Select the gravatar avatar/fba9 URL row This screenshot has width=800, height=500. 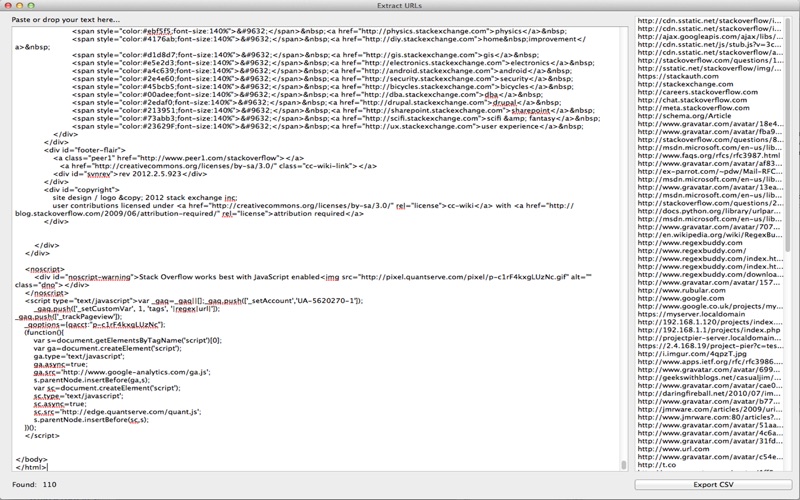coord(709,132)
